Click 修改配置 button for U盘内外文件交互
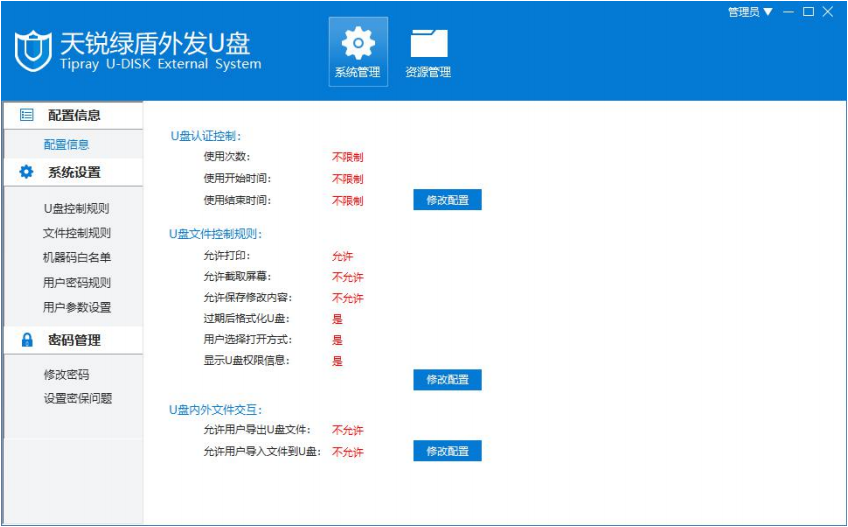The height and width of the screenshot is (527, 848). (x=447, y=451)
